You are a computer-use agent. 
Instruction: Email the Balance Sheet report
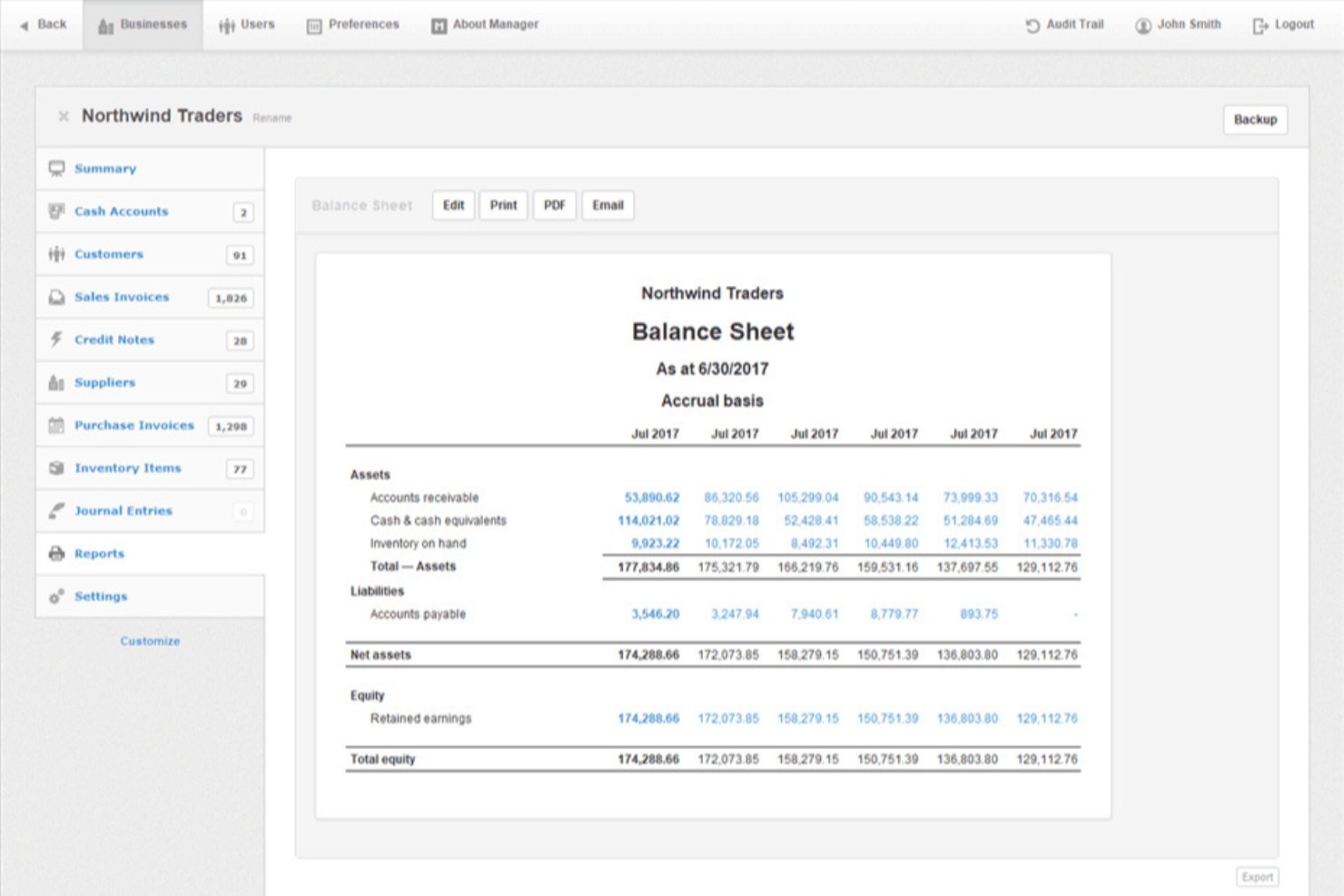click(608, 205)
